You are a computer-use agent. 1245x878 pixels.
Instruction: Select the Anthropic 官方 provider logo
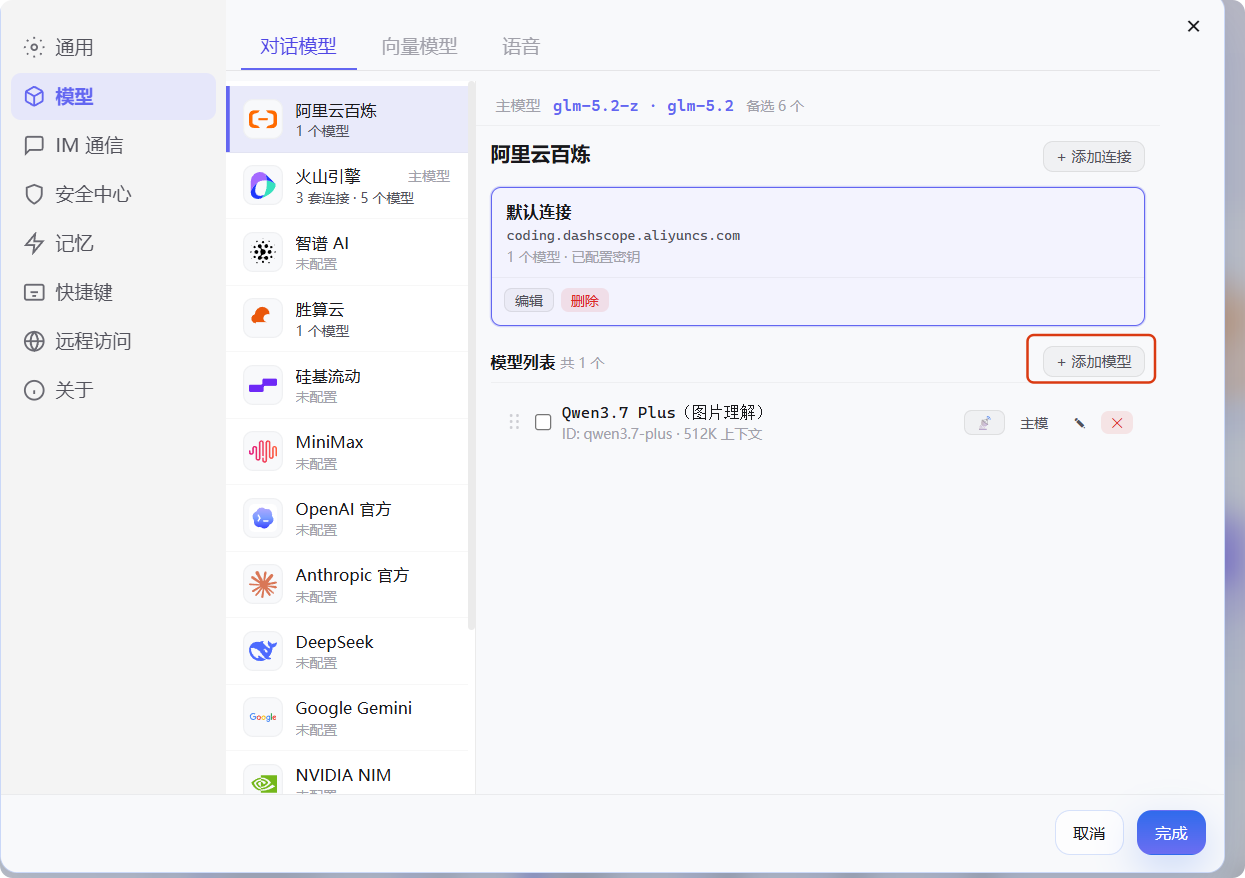(x=263, y=584)
